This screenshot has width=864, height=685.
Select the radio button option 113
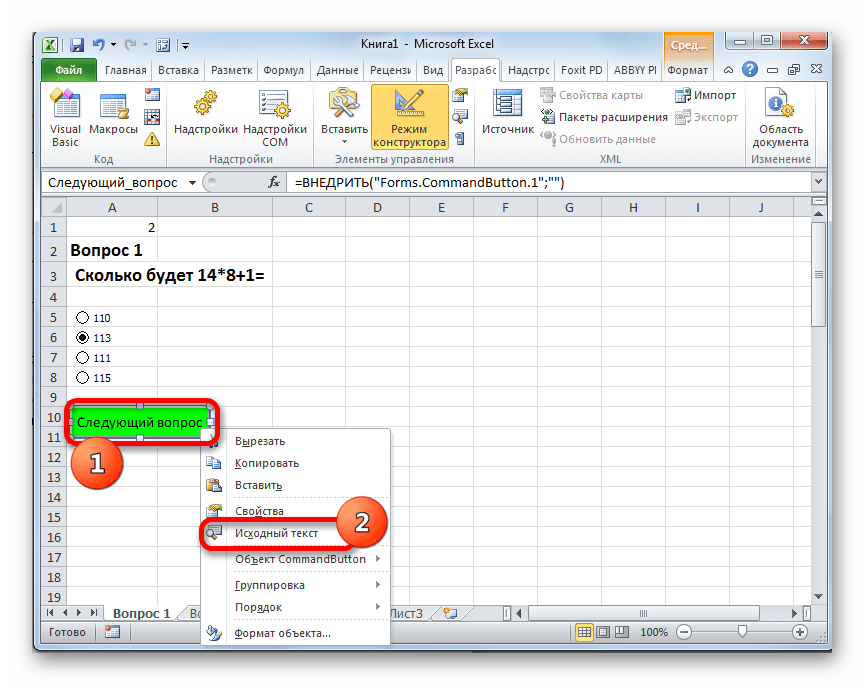tap(83, 337)
